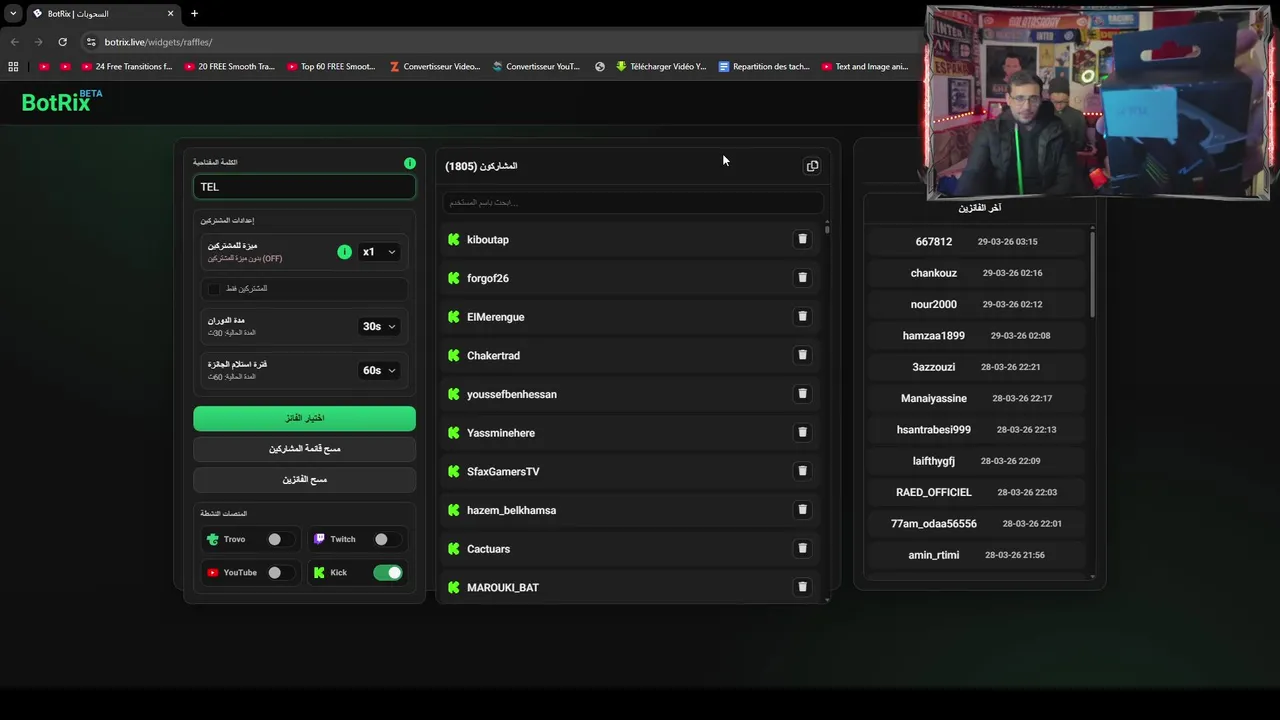Viewport: 1280px width, 720px height.
Task: Click clear winners button
Action: click(x=304, y=480)
